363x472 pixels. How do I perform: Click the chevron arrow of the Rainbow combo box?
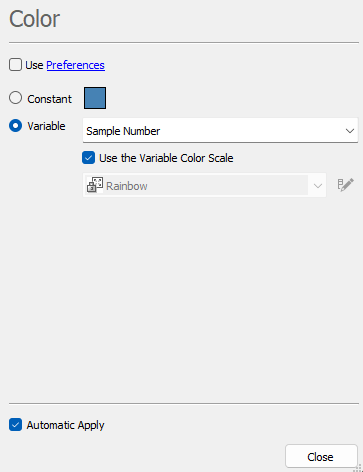318,186
